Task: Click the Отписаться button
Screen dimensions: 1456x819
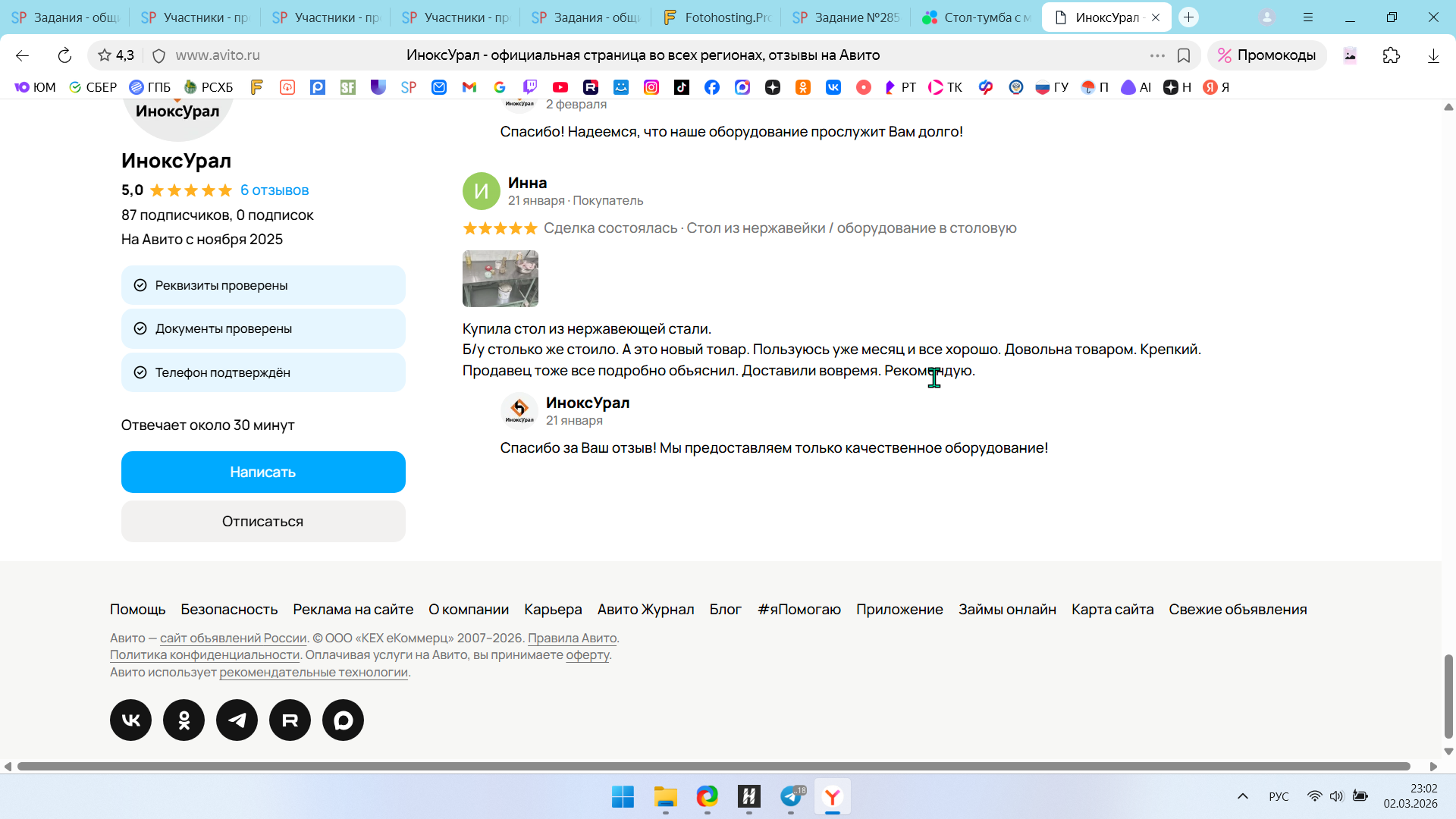Action: coord(263,522)
